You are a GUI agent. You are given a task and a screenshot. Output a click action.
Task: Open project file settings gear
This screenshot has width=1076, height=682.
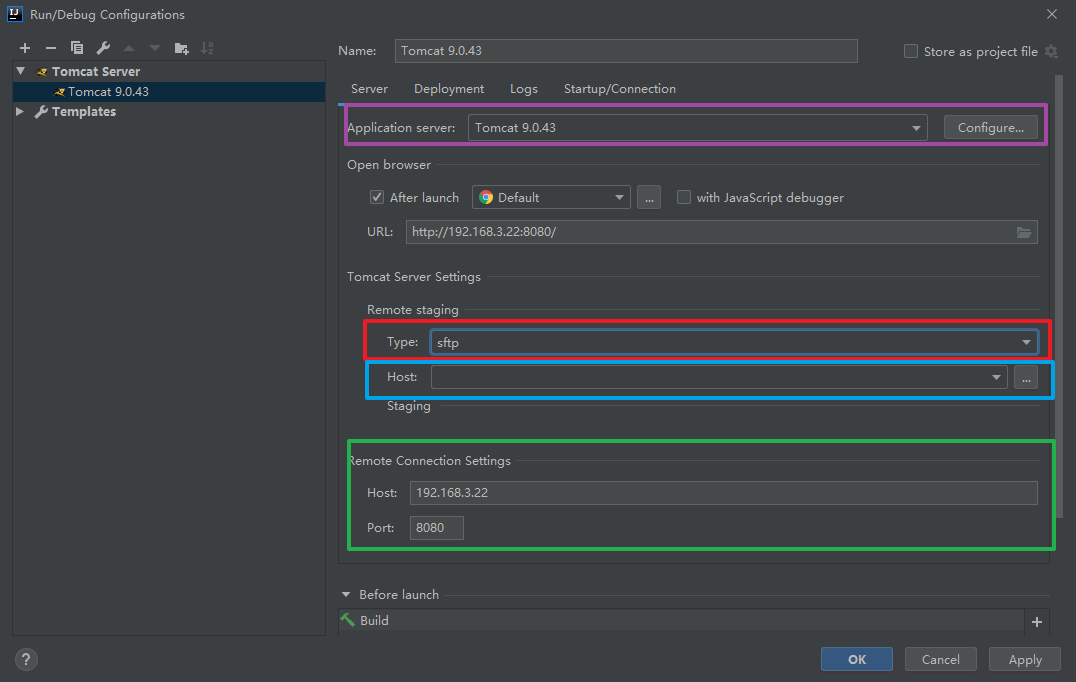coord(1051,51)
